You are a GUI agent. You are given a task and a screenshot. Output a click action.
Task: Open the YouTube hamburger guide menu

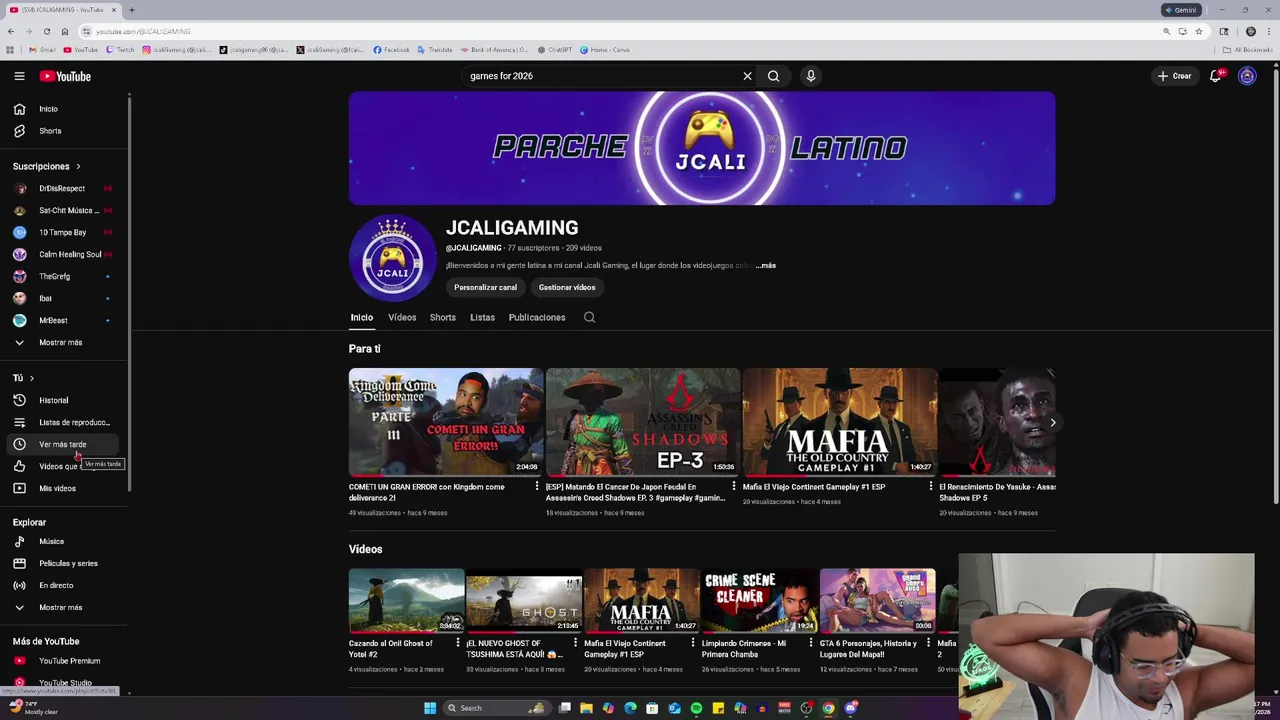point(19,76)
